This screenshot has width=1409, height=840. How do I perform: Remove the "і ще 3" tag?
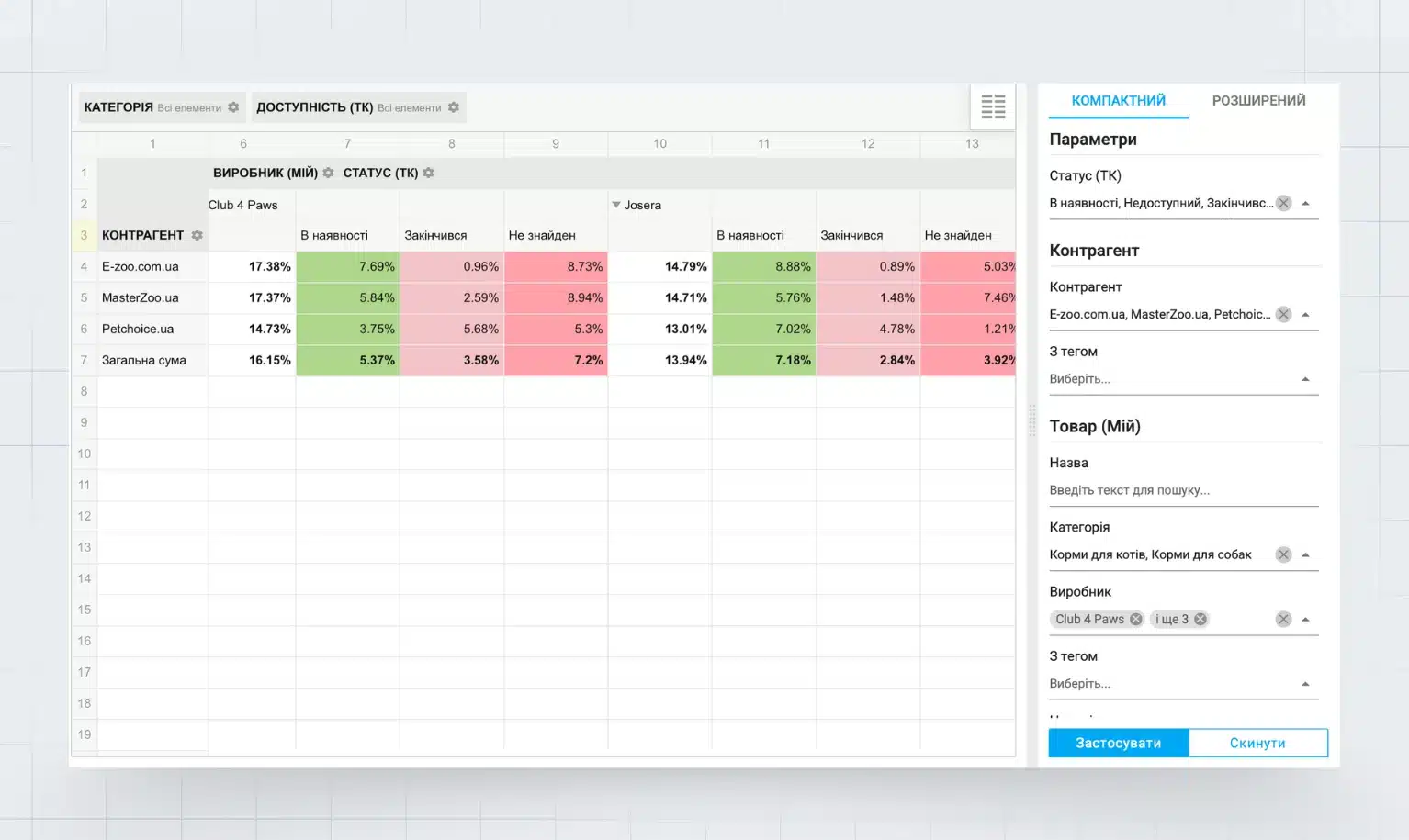pyautogui.click(x=1200, y=619)
